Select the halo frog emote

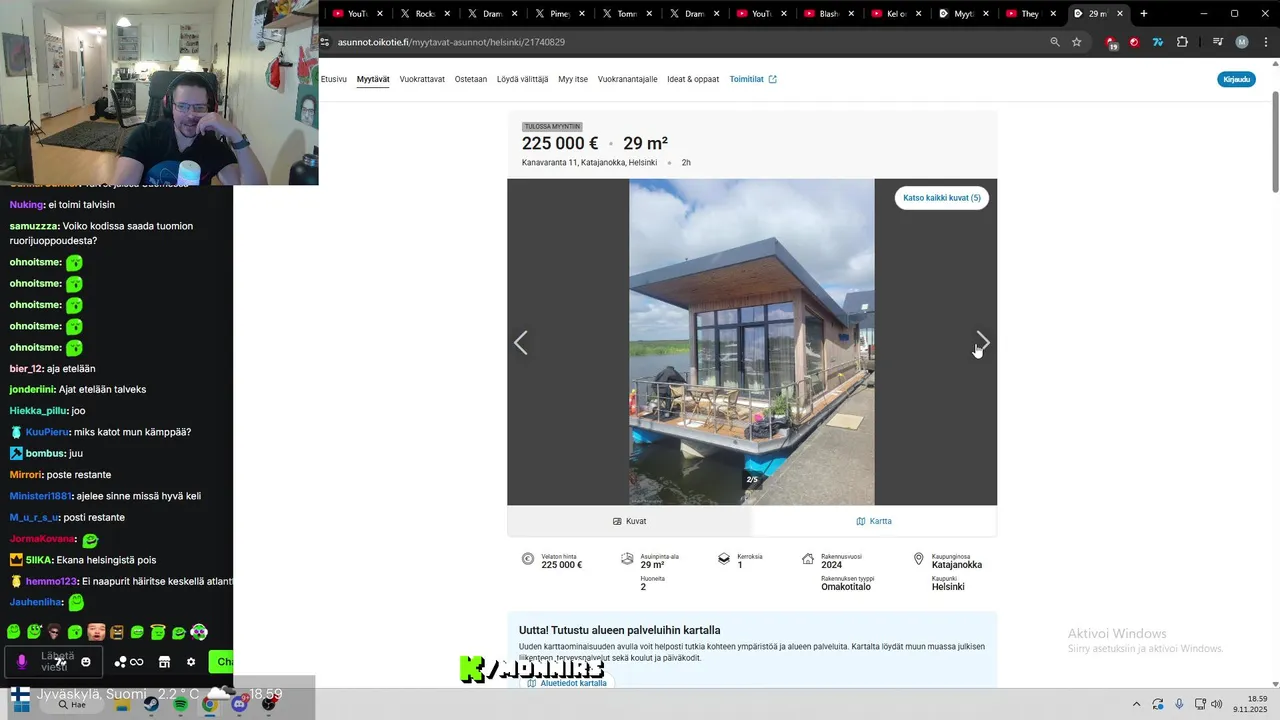tap(158, 632)
